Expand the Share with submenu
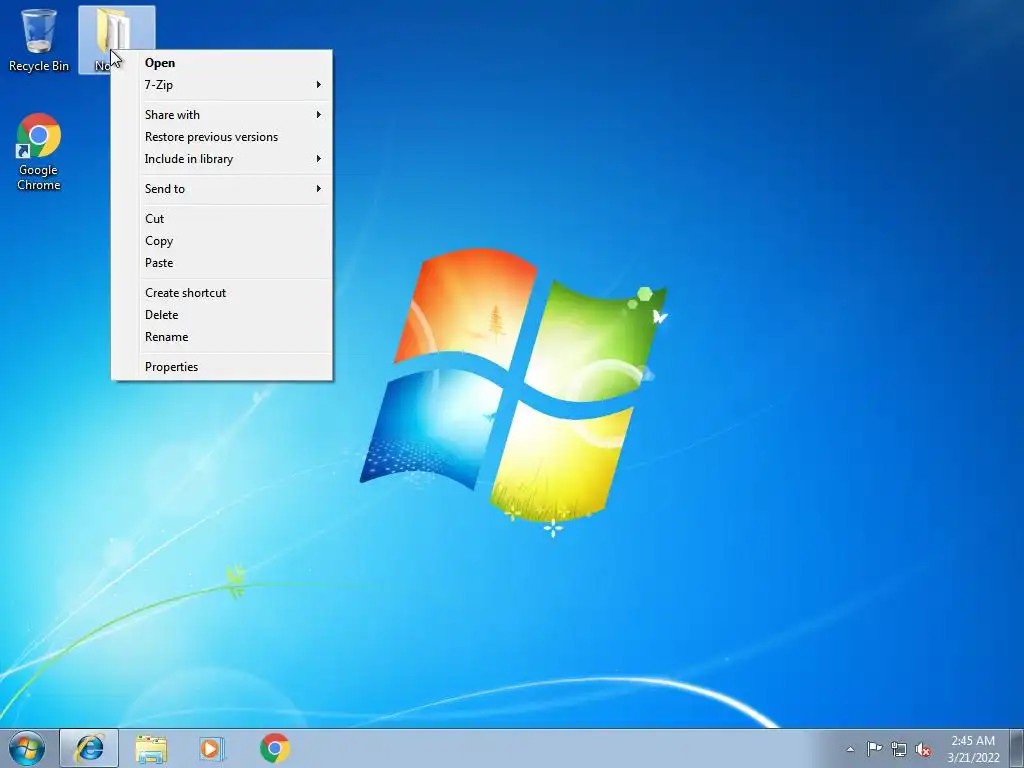 click(222, 115)
